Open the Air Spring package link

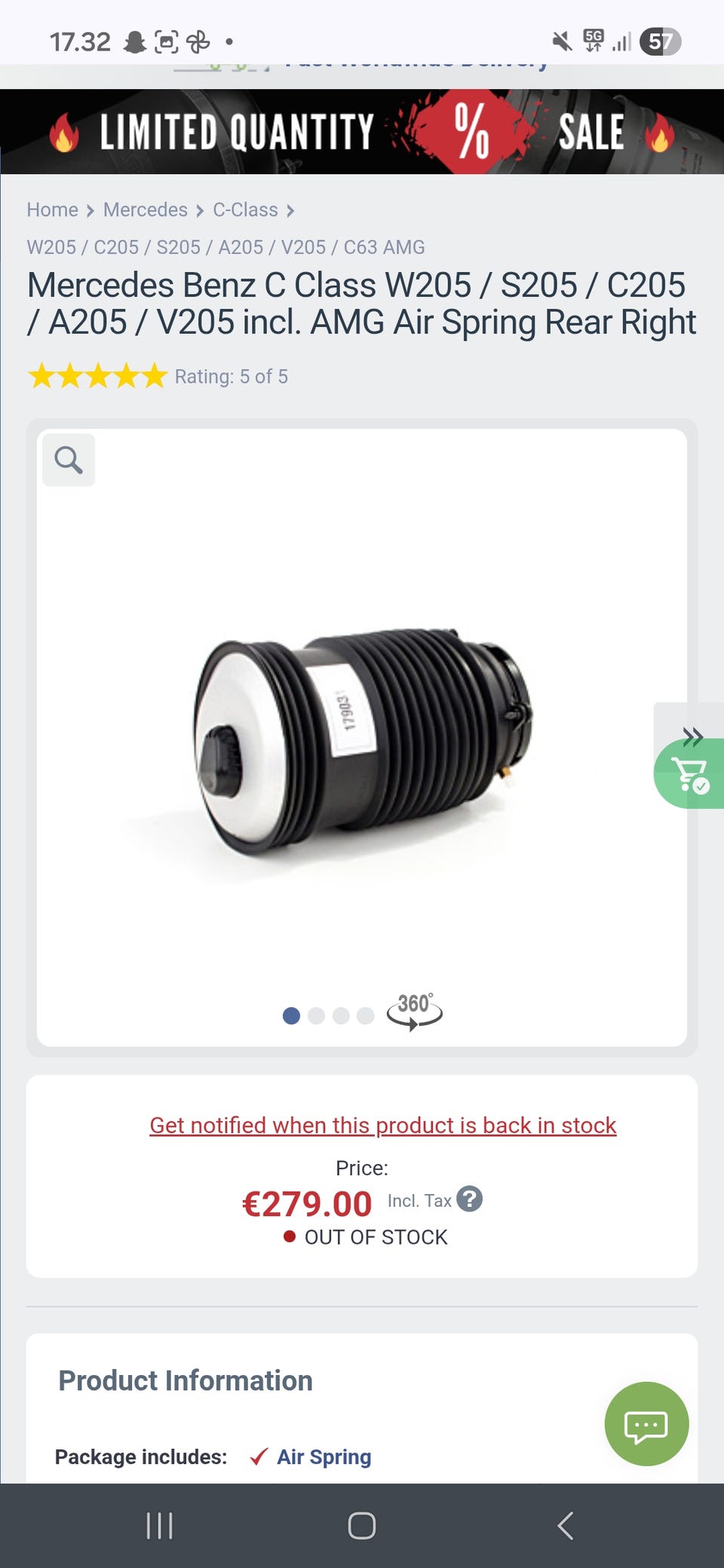click(x=324, y=1457)
